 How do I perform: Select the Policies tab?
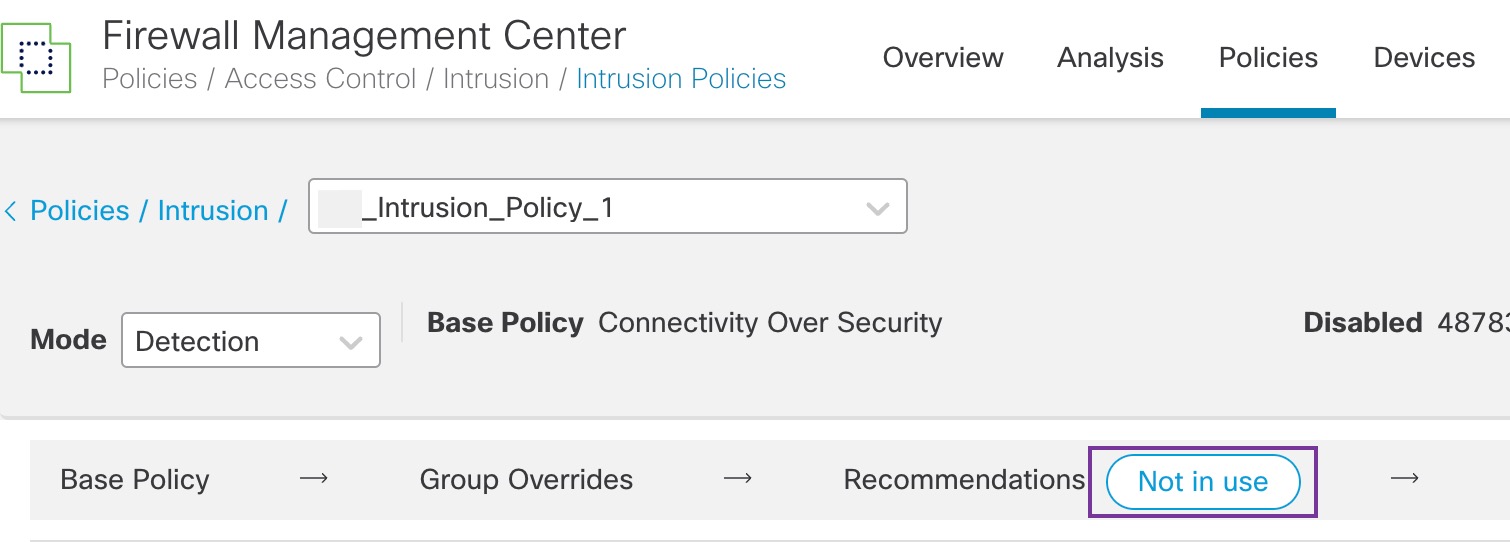1268,58
